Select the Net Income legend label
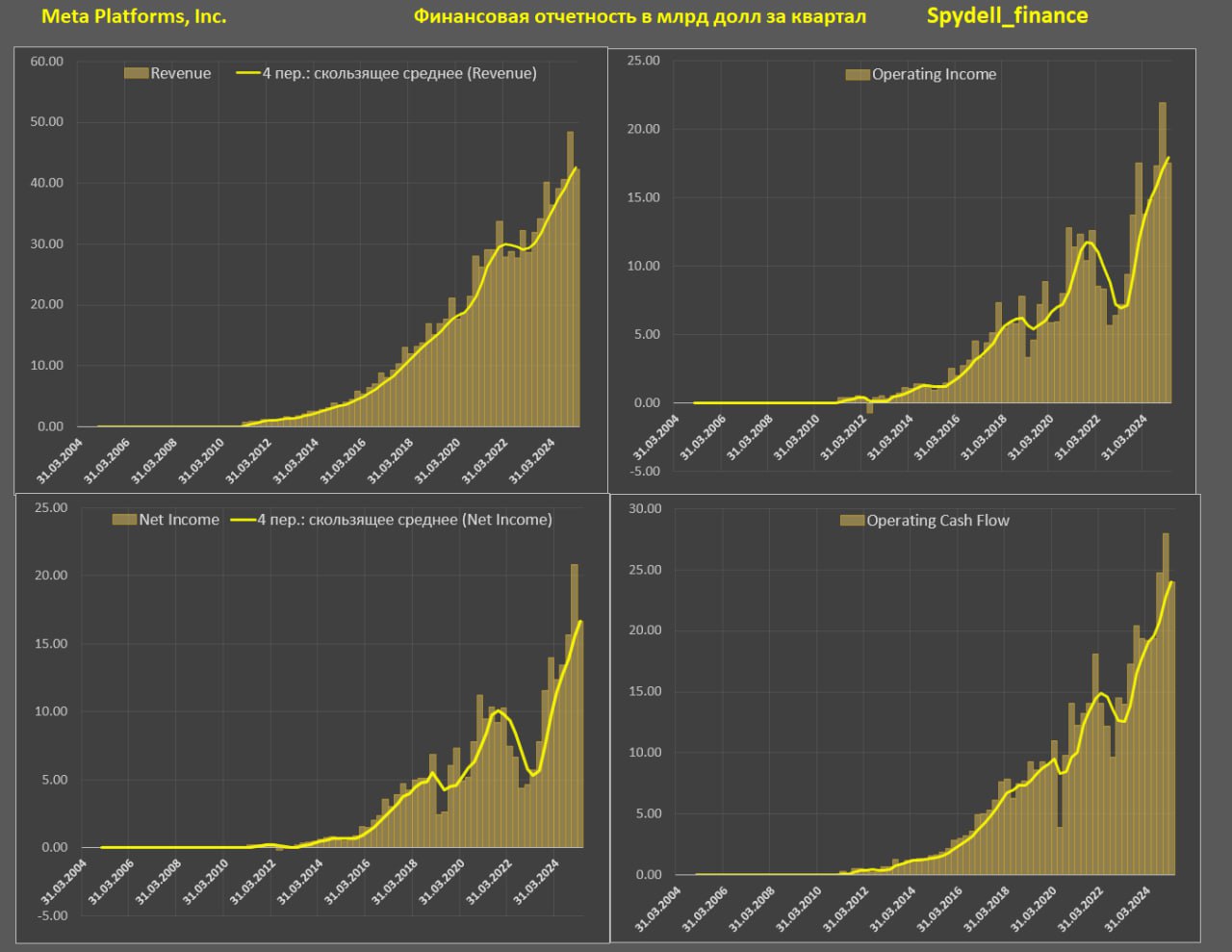The width and height of the screenshot is (1232, 952). [179, 520]
